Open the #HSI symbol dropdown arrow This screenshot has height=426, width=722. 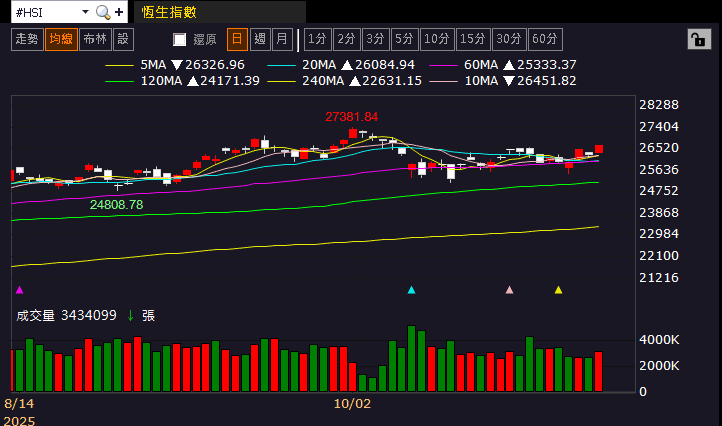(x=85, y=12)
